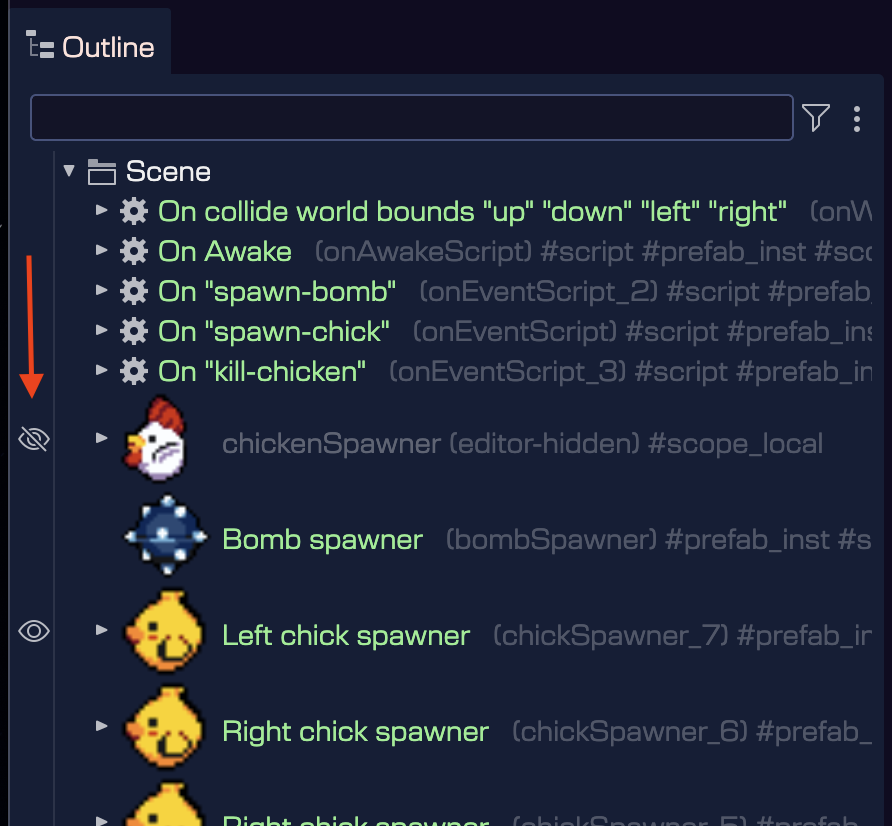Viewport: 892px width, 826px height.
Task: Click the filter funnel icon
Action: 816,118
